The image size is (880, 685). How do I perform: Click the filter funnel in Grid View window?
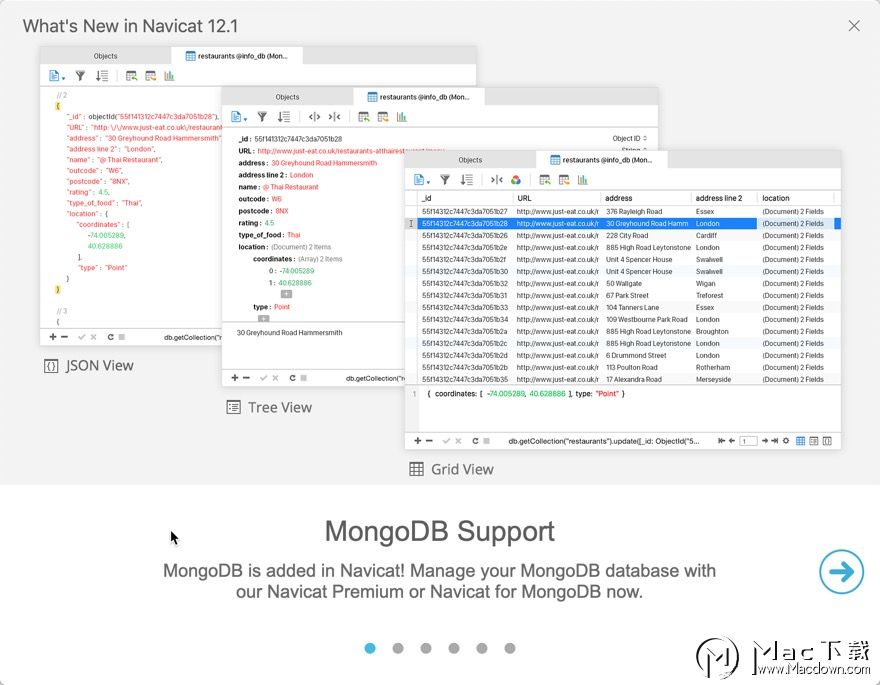[445, 180]
